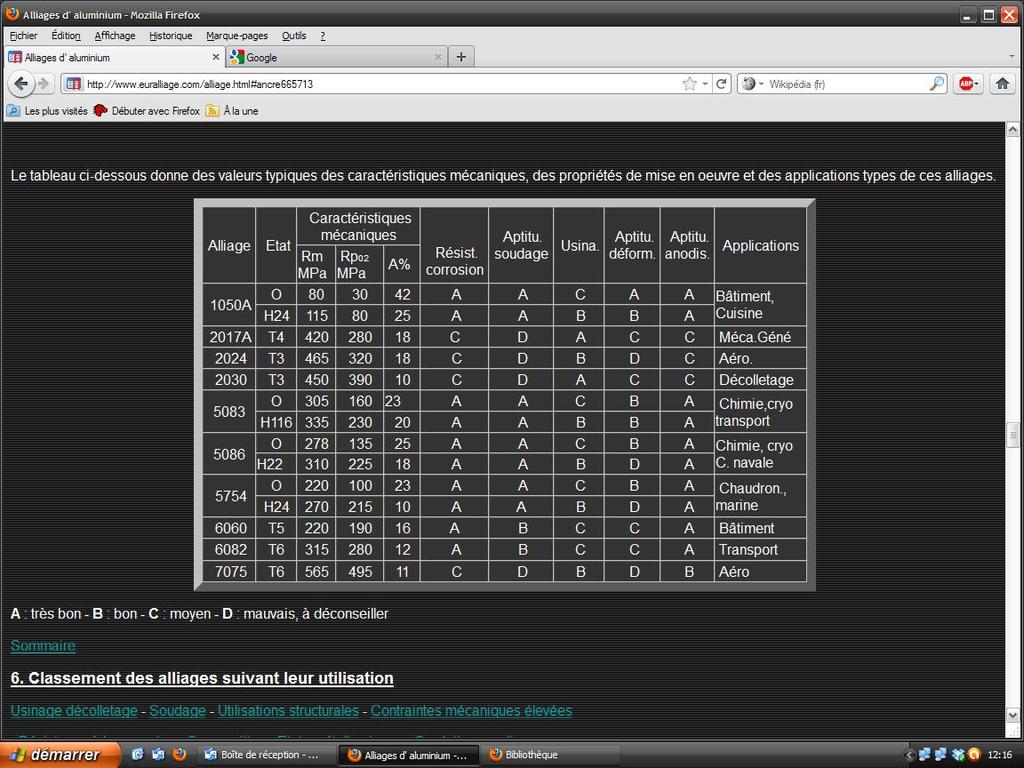Viewport: 1024px width, 768px height.
Task: Click the search magnifier icon
Action: pyautogui.click(x=937, y=84)
